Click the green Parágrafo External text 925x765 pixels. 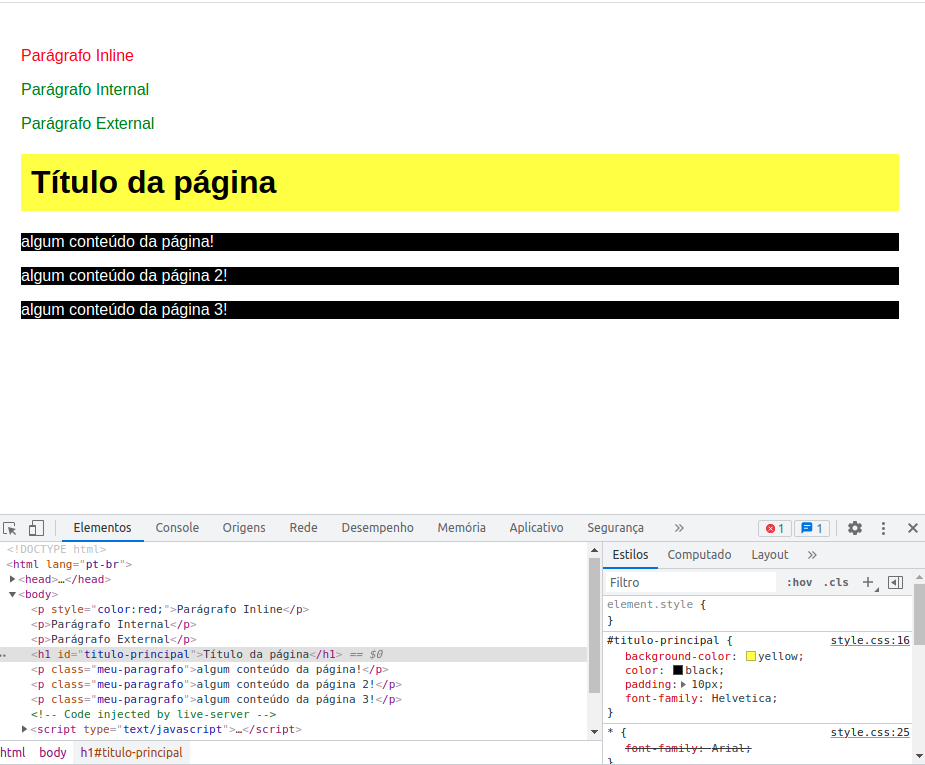(x=87, y=124)
